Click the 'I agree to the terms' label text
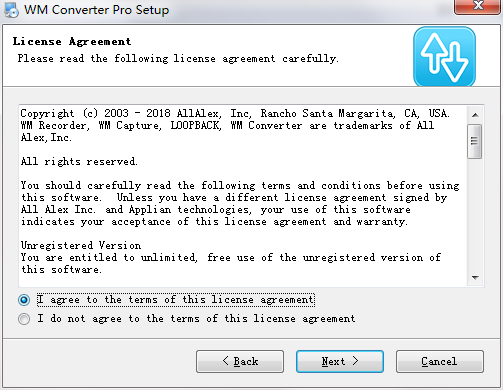 (x=176, y=300)
